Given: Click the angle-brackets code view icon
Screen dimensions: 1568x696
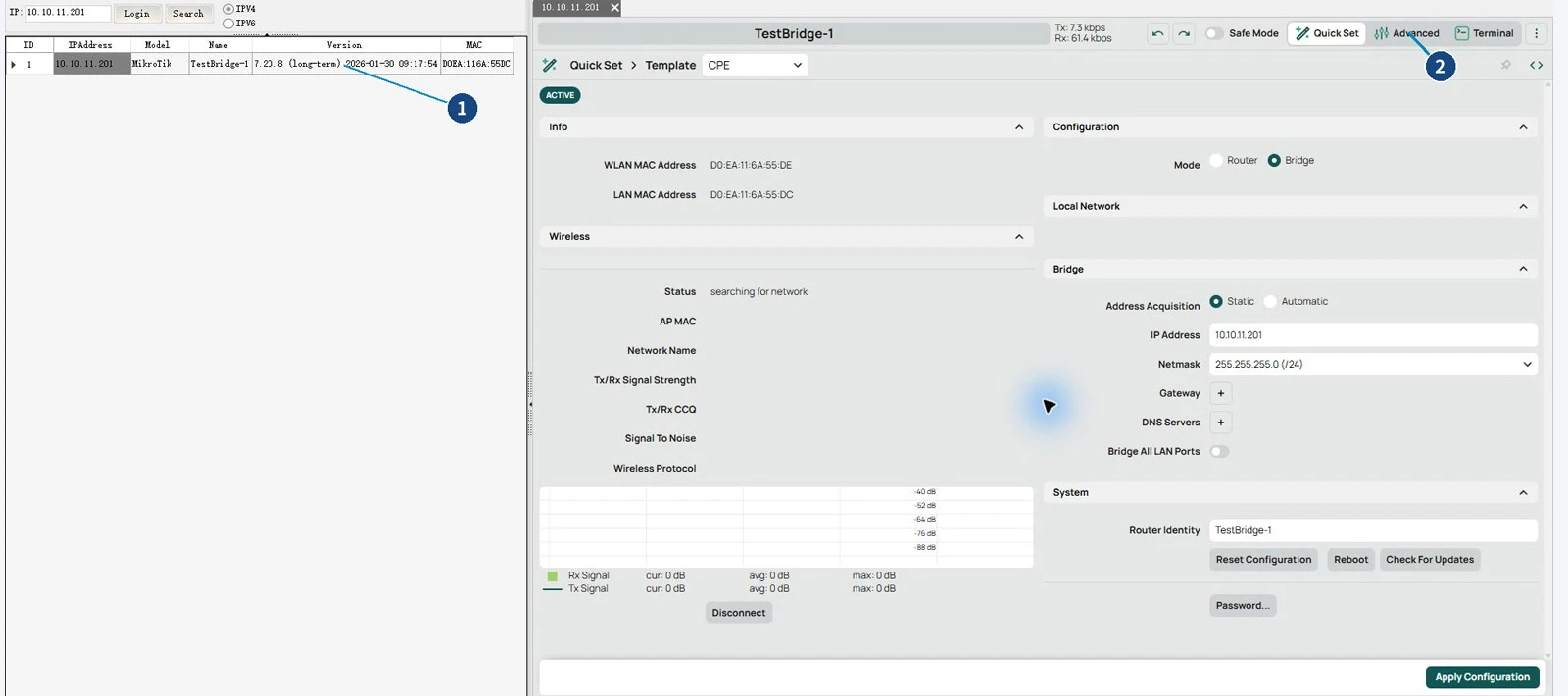Looking at the screenshot, I should point(1536,65).
